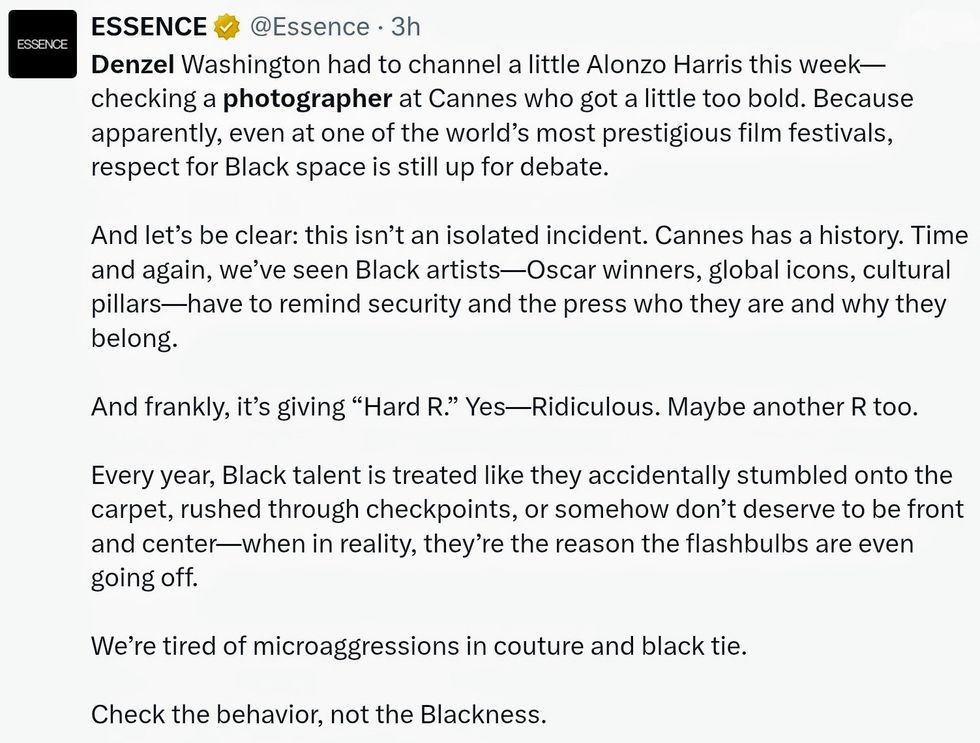Screen dimensions: 980x743
Task: Select the paragraph starting "Every year, Black talent"
Action: tap(527, 526)
